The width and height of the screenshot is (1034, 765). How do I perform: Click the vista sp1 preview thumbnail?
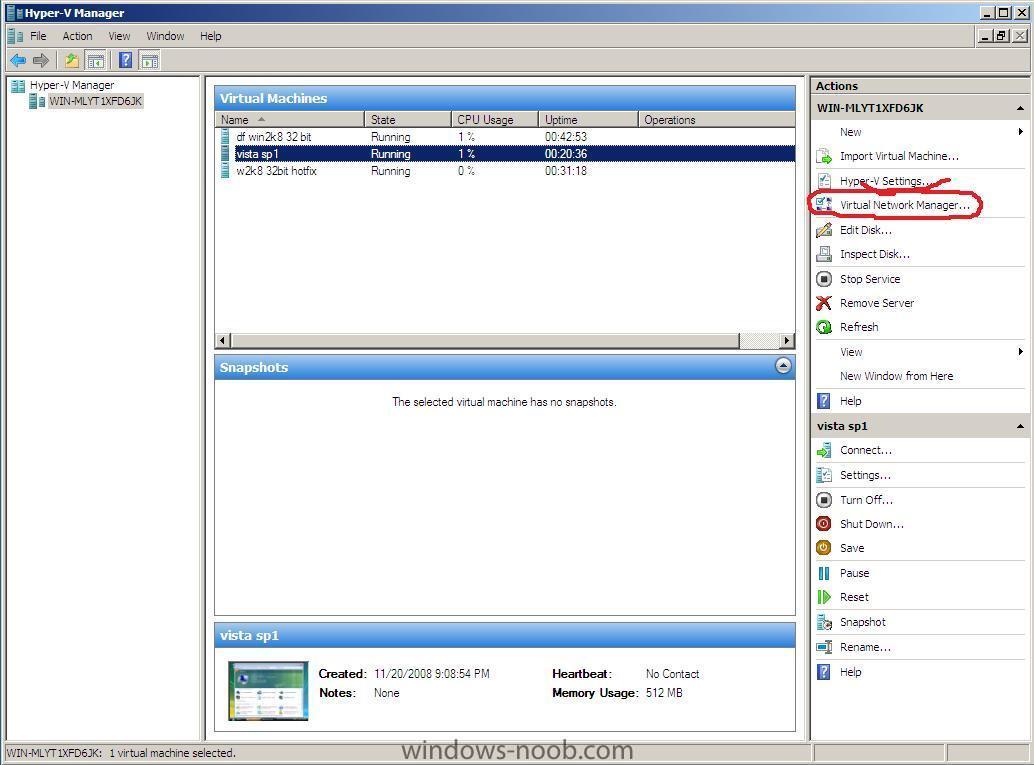(268, 690)
